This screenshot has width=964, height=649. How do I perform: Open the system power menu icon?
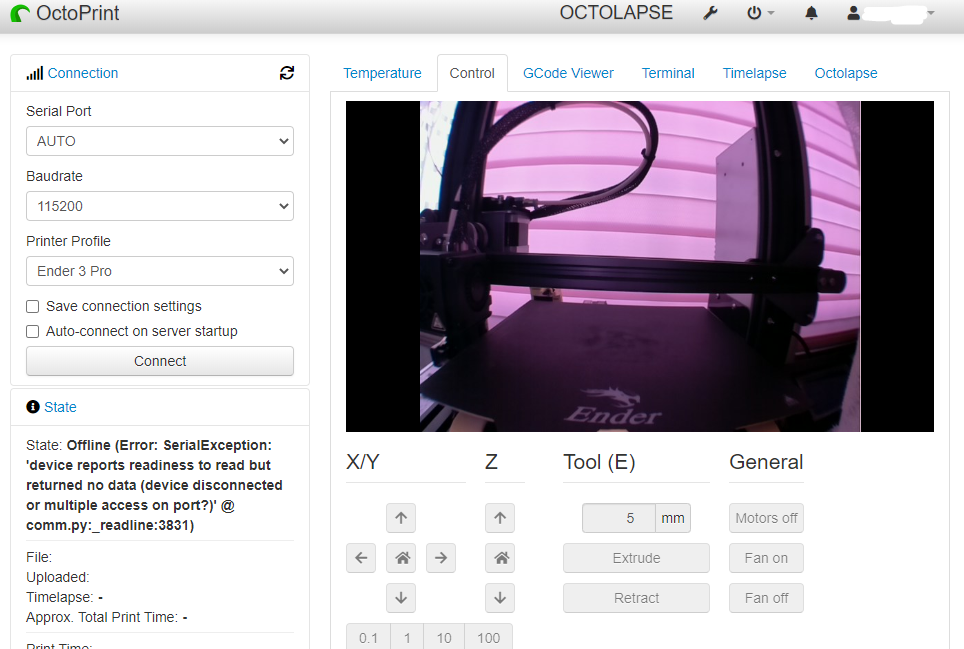[754, 13]
